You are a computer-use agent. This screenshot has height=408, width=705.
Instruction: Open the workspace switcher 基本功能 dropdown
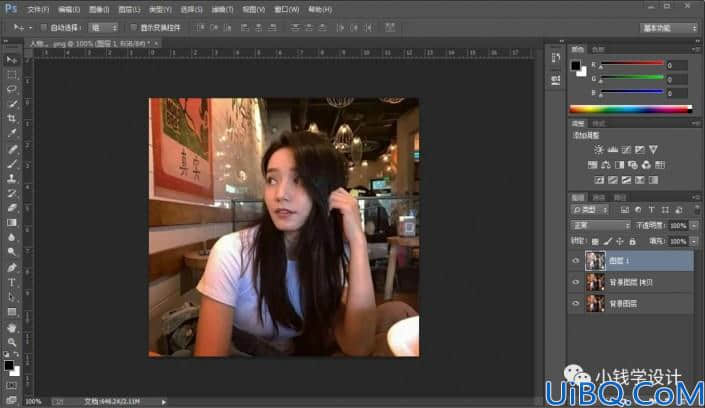[x=669, y=28]
